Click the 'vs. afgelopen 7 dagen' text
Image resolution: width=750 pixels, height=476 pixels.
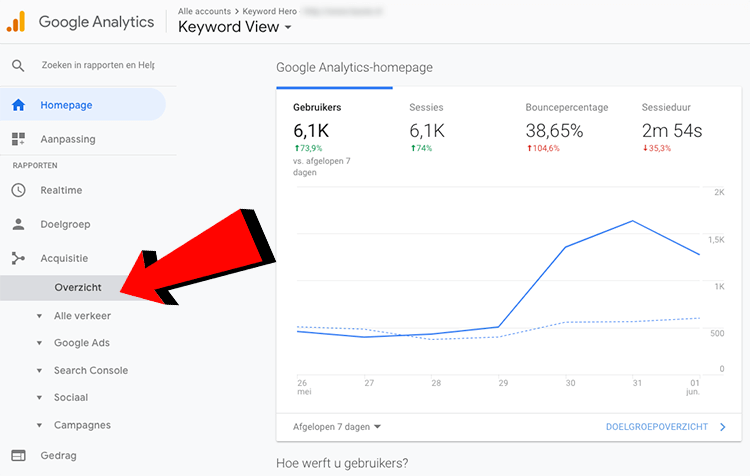321,167
